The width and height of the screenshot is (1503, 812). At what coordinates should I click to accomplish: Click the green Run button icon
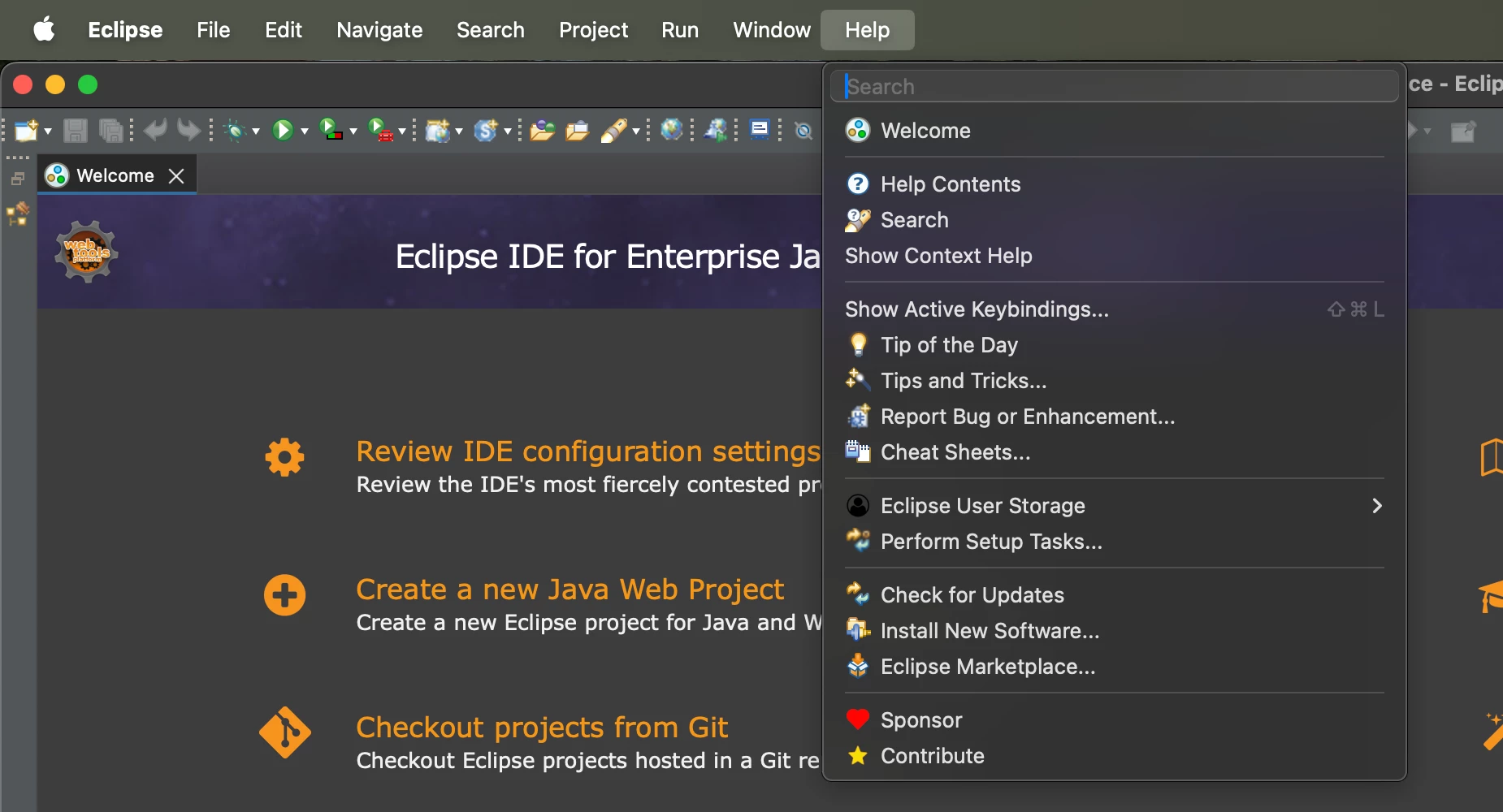coord(283,130)
